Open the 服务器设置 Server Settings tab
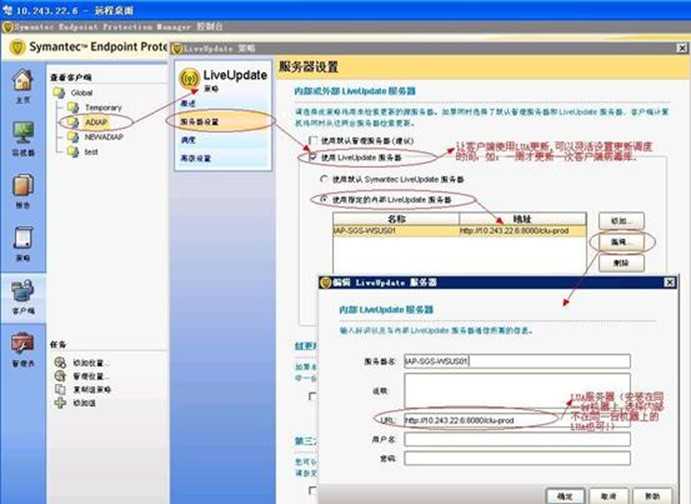The height and width of the screenshot is (504, 691). click(x=223, y=122)
